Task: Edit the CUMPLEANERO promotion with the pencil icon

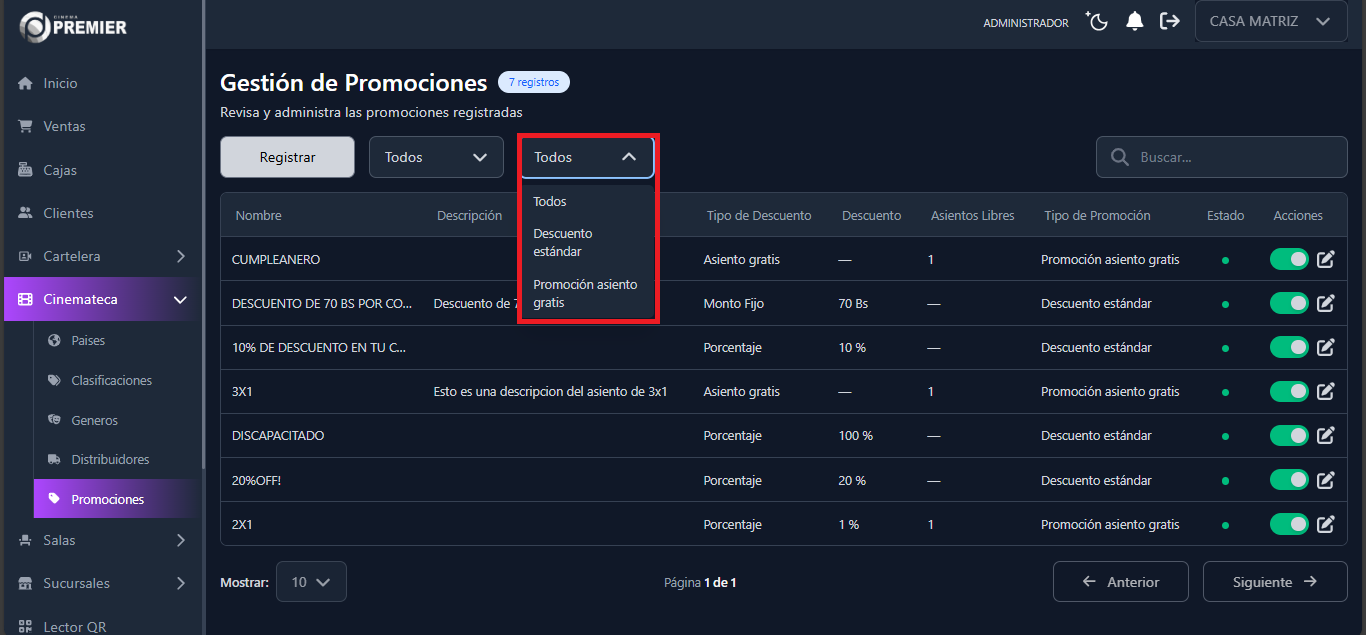Action: tap(1325, 259)
